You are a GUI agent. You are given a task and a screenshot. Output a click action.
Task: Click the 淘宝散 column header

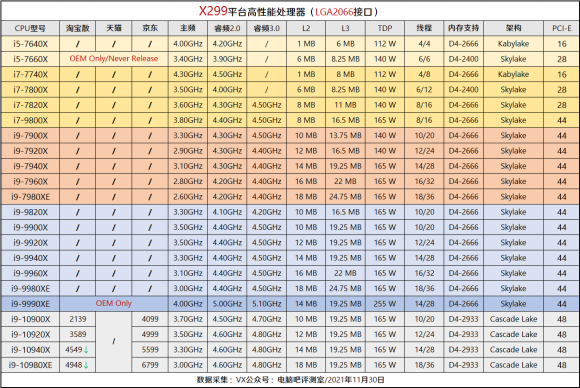[78, 28]
